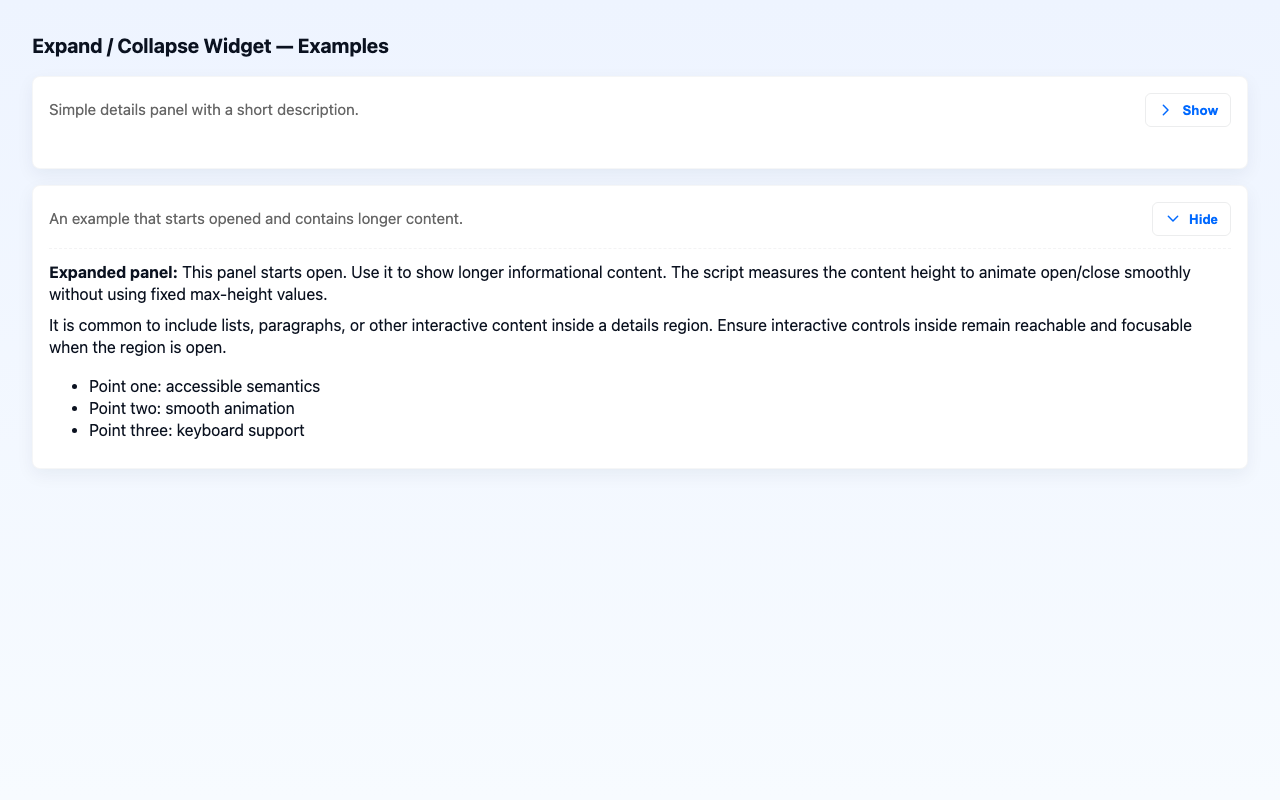1280x800 pixels.
Task: Click the bullet Point two: smooth animation
Action: [x=191, y=408]
